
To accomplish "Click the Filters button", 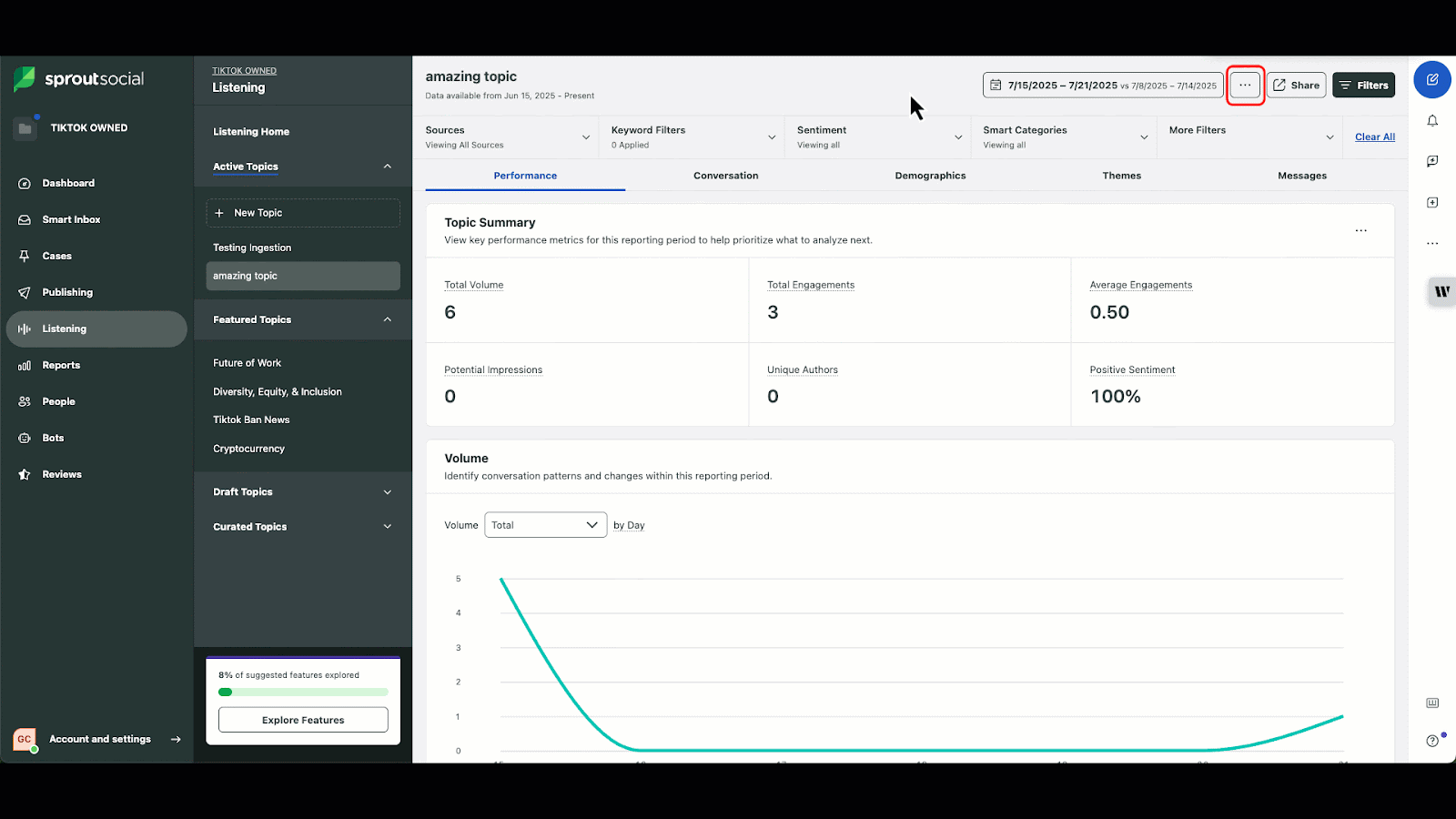I will [x=1363, y=85].
